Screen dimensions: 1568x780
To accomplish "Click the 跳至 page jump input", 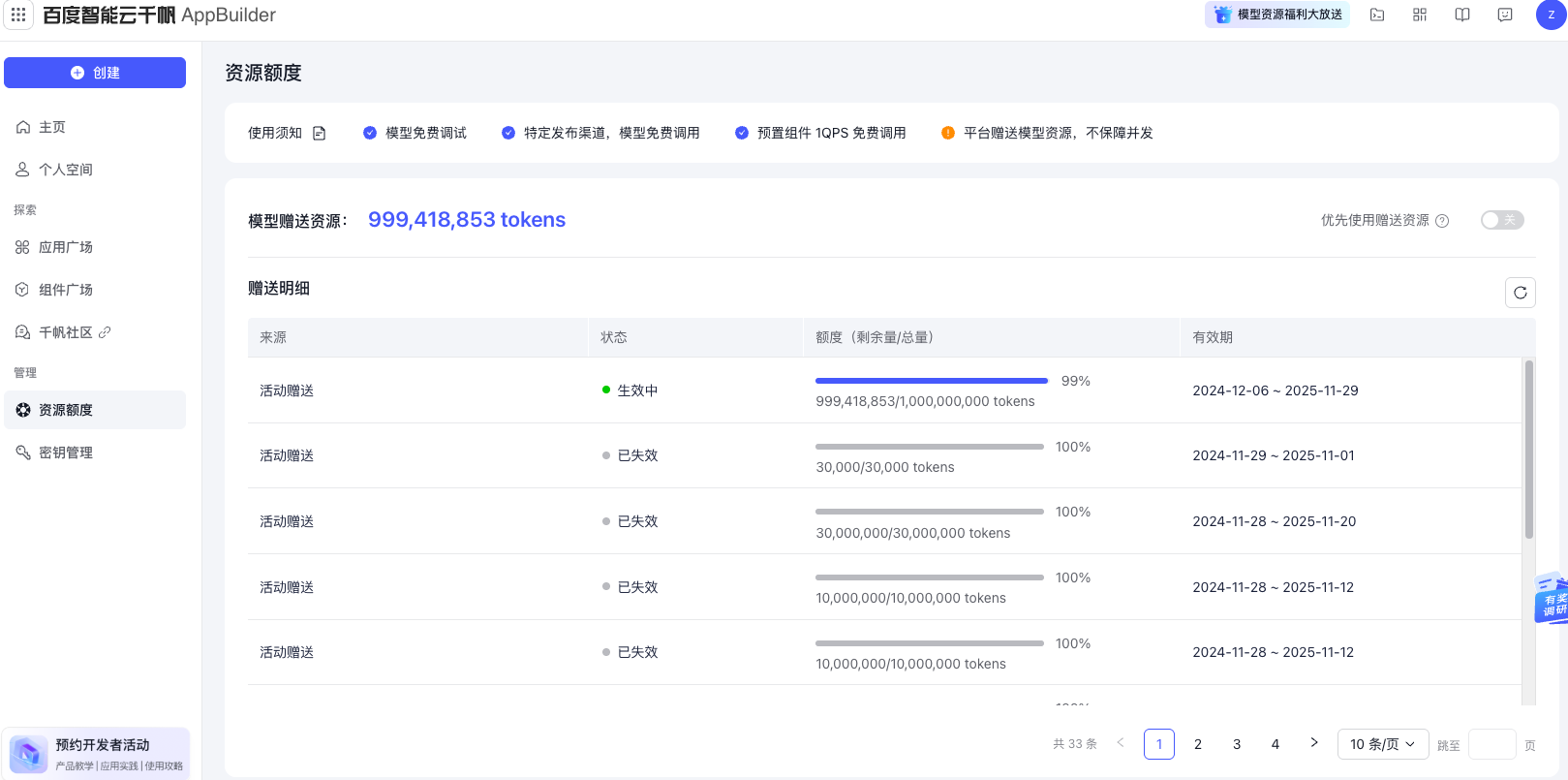I will point(1492,744).
